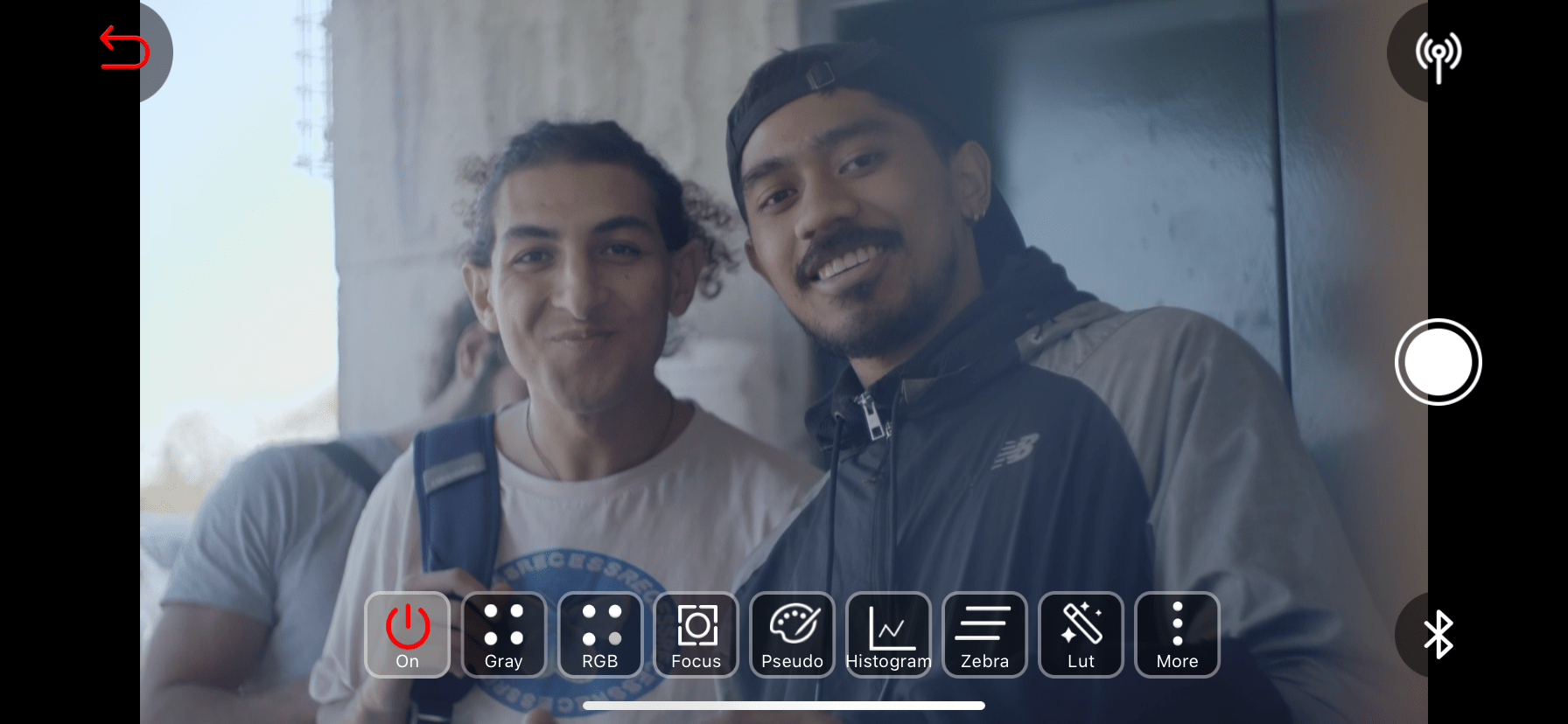
Task: Expand the More options menu
Action: click(1177, 635)
